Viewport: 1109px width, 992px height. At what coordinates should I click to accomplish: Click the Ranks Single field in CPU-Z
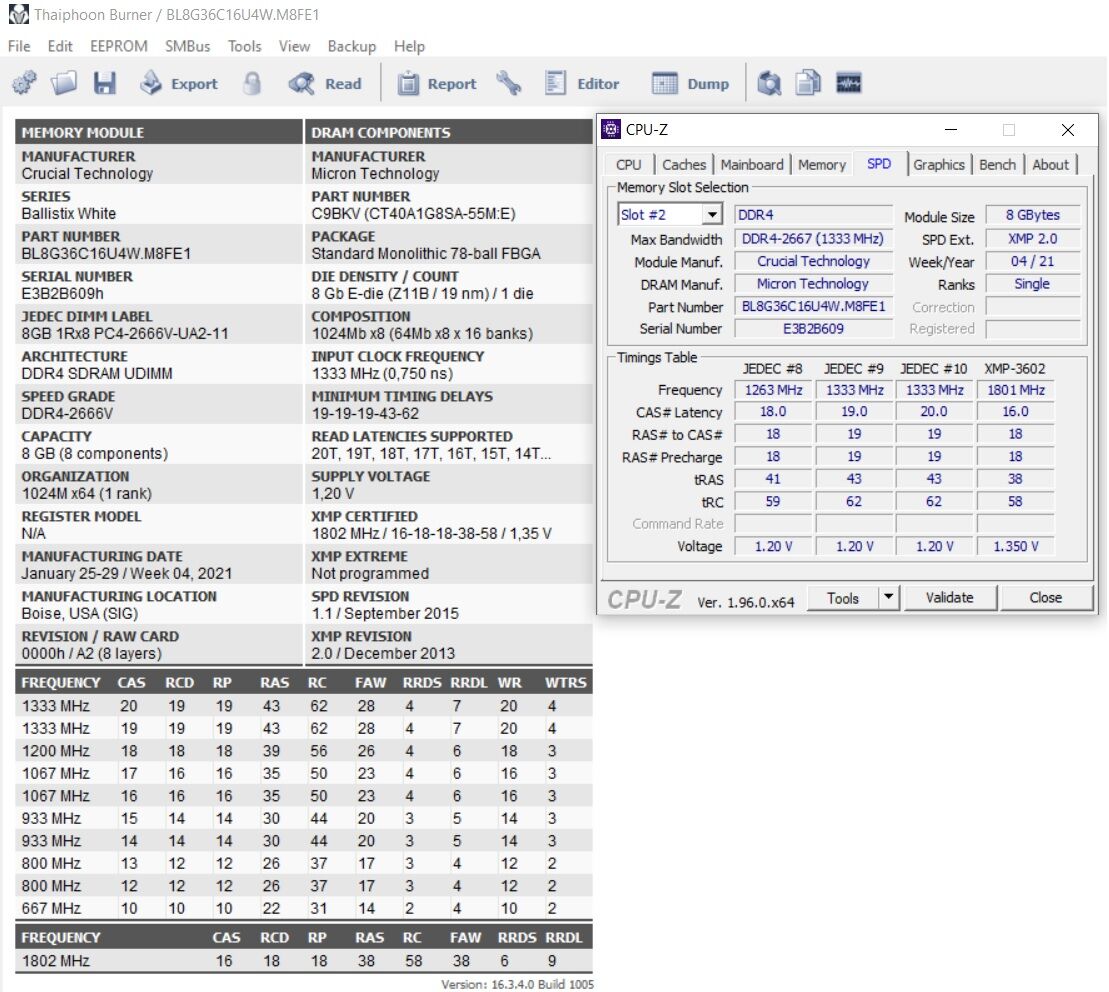1033,284
